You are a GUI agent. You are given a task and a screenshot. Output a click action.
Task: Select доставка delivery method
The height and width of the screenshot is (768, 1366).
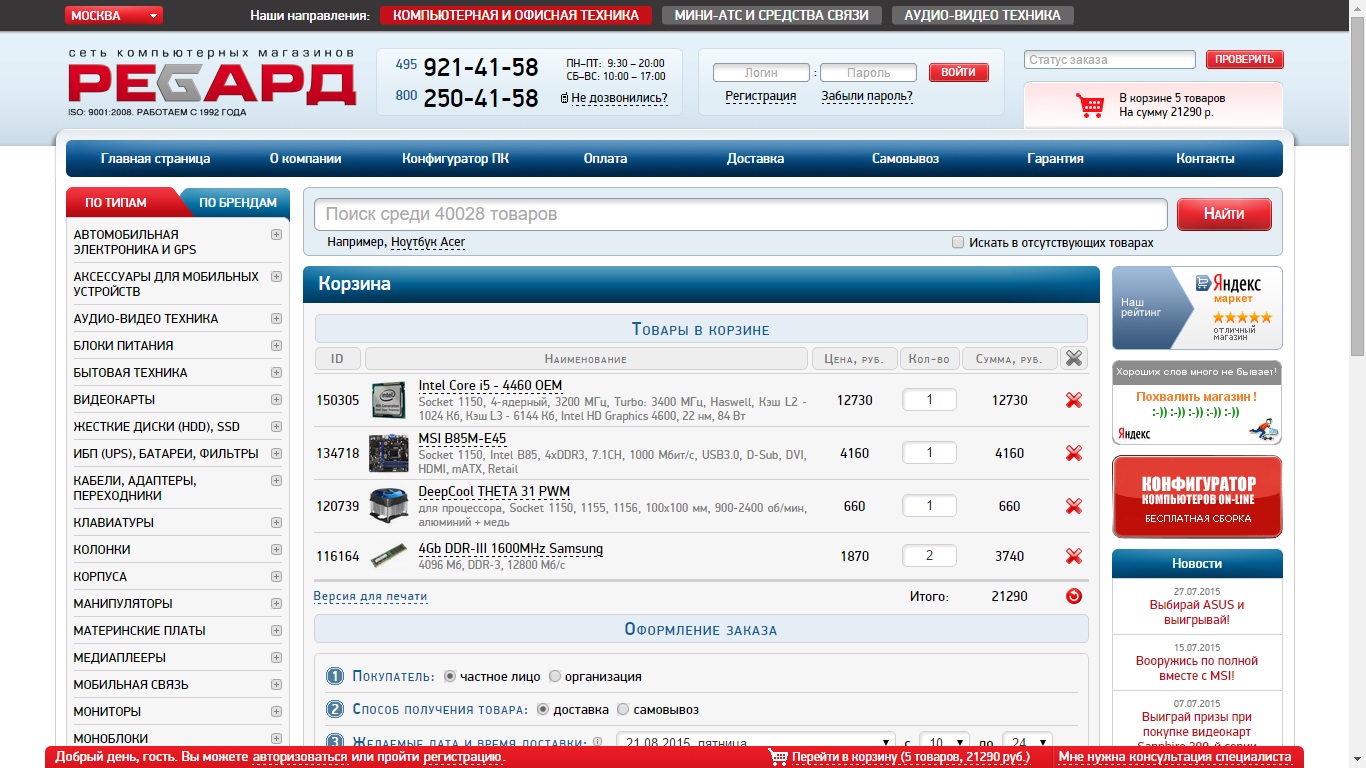543,709
